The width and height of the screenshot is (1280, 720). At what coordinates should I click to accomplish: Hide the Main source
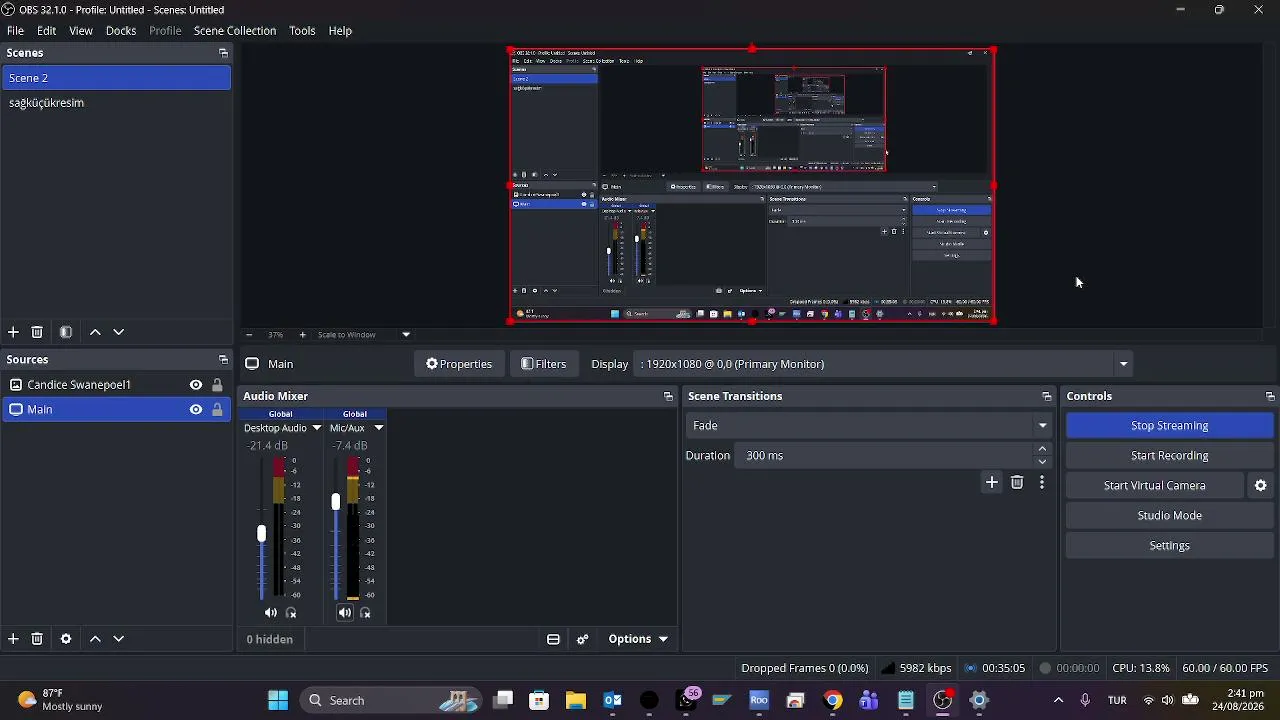tap(196, 410)
